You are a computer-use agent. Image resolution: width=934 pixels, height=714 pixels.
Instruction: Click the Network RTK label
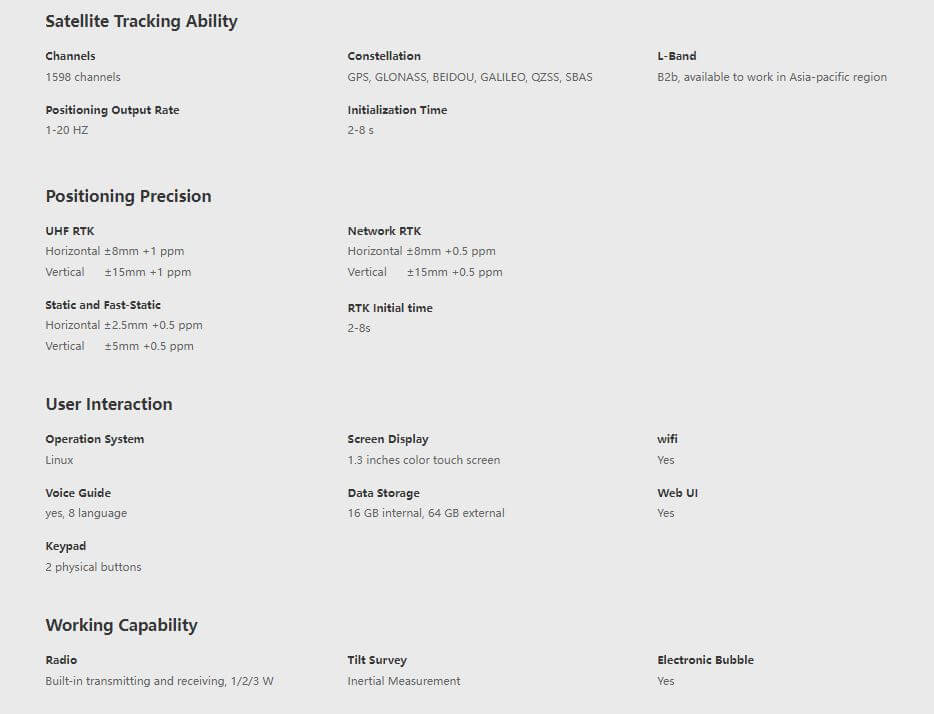384,231
